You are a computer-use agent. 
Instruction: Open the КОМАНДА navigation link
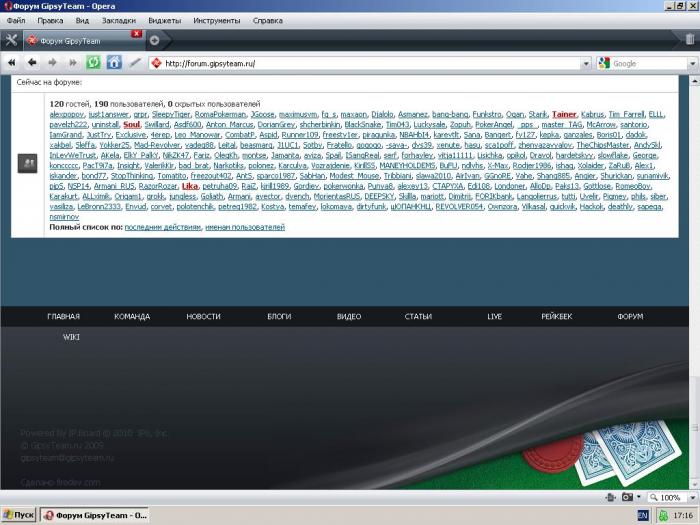pos(132,317)
